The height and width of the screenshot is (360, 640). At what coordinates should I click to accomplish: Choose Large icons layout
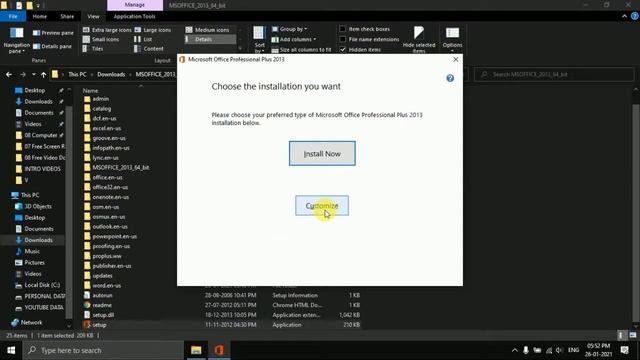[153, 30]
